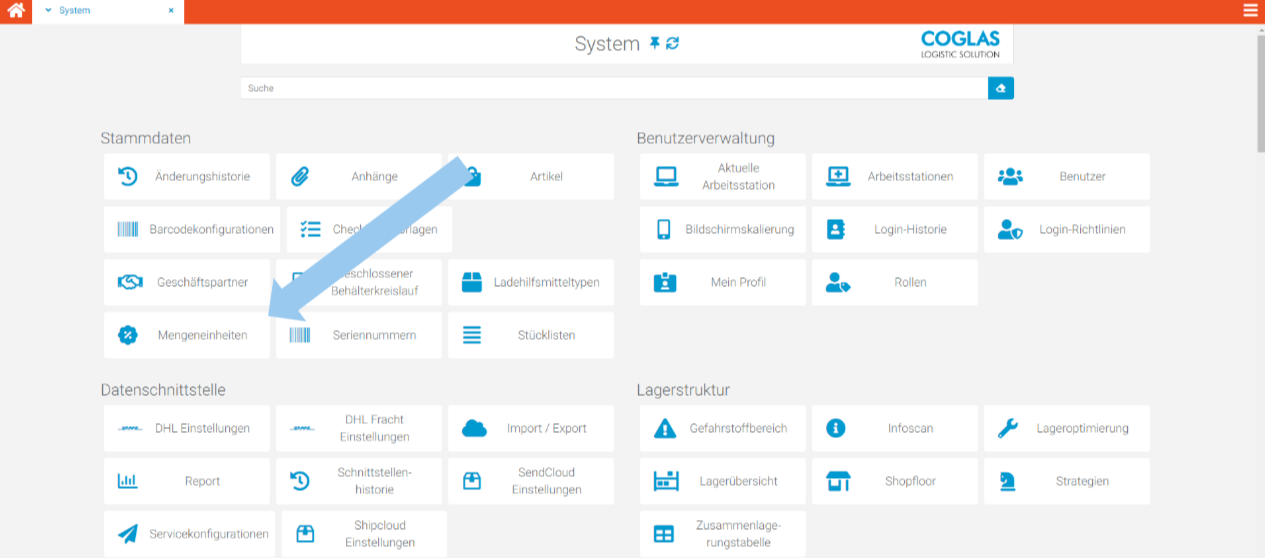Pin the System page with pin icon
The width and height of the screenshot is (1265, 558).
coord(655,44)
